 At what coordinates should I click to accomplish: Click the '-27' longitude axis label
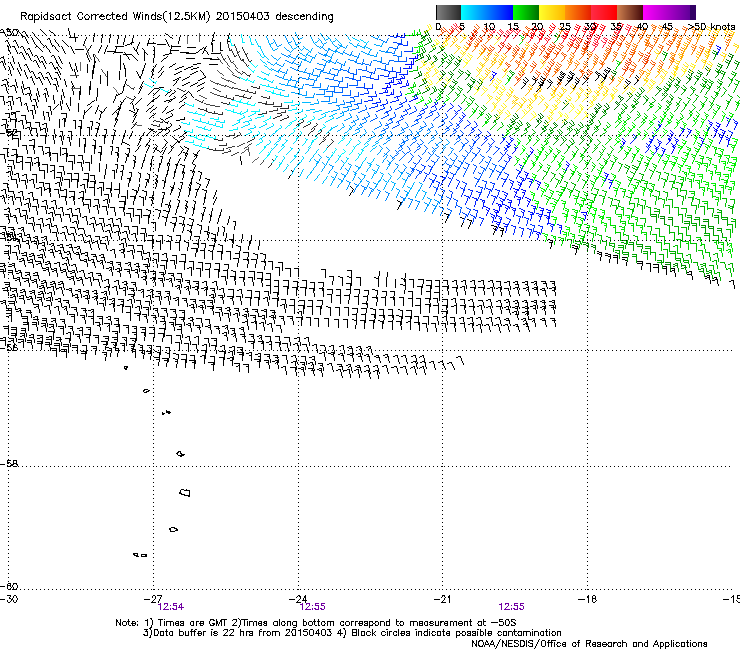[x=153, y=599]
